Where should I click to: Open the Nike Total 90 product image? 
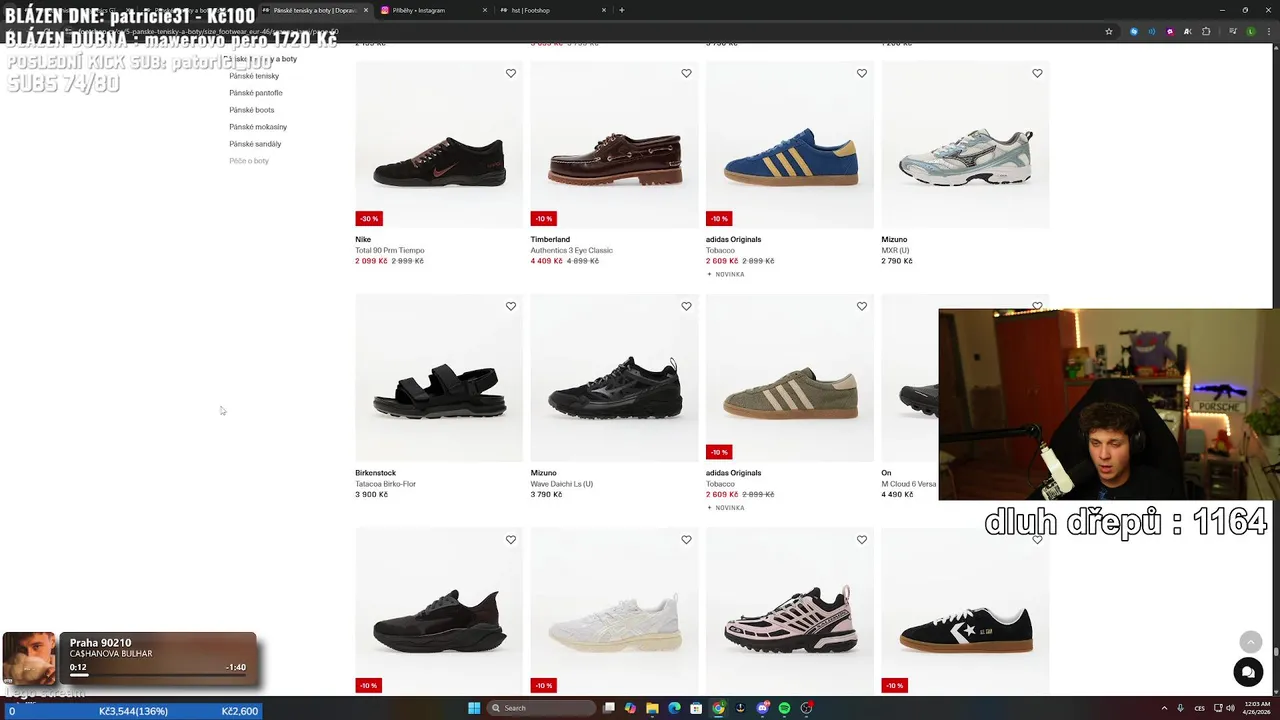439,145
